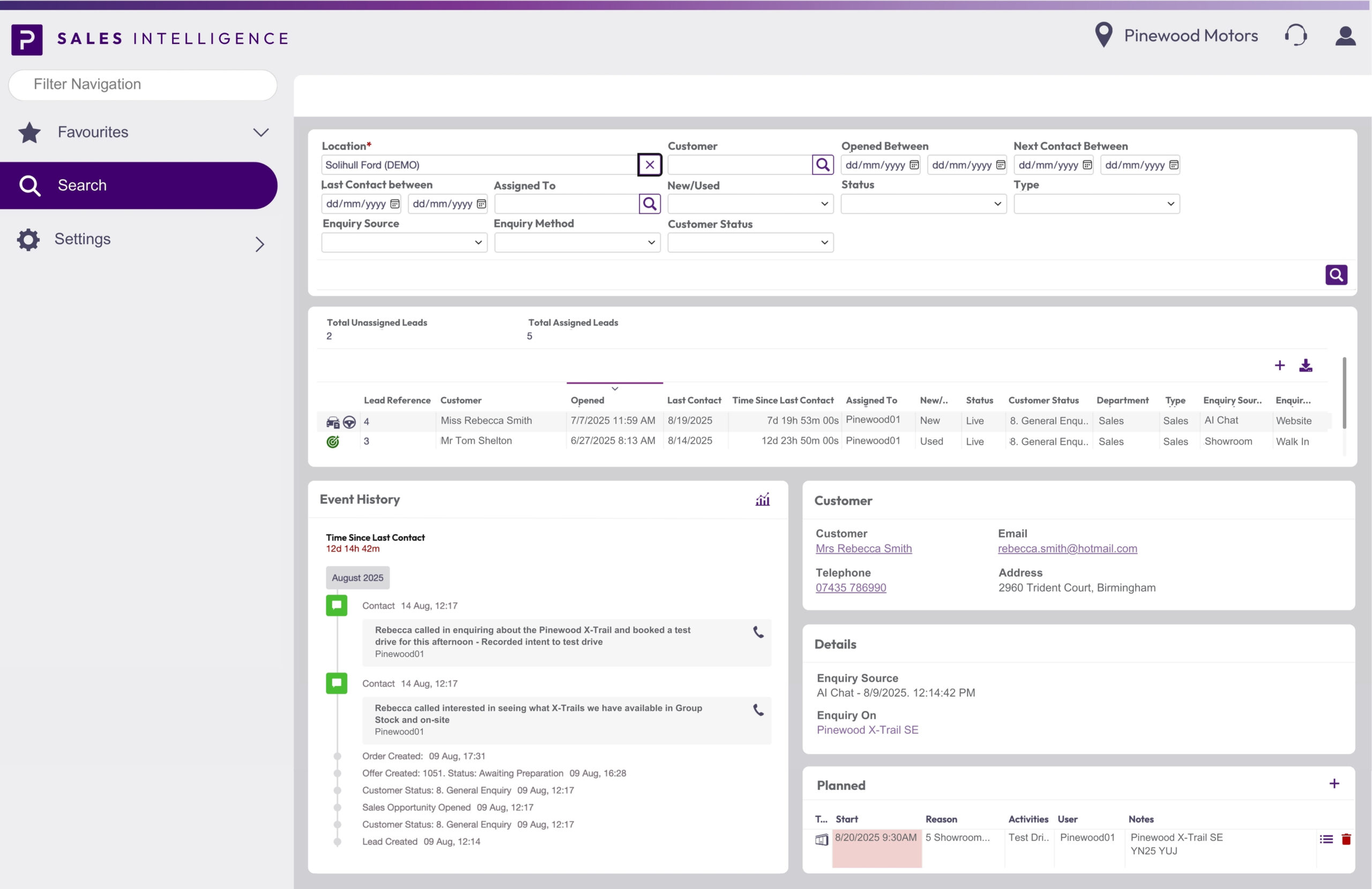Add a new Planned activity
The image size is (1372, 889).
point(1334,783)
